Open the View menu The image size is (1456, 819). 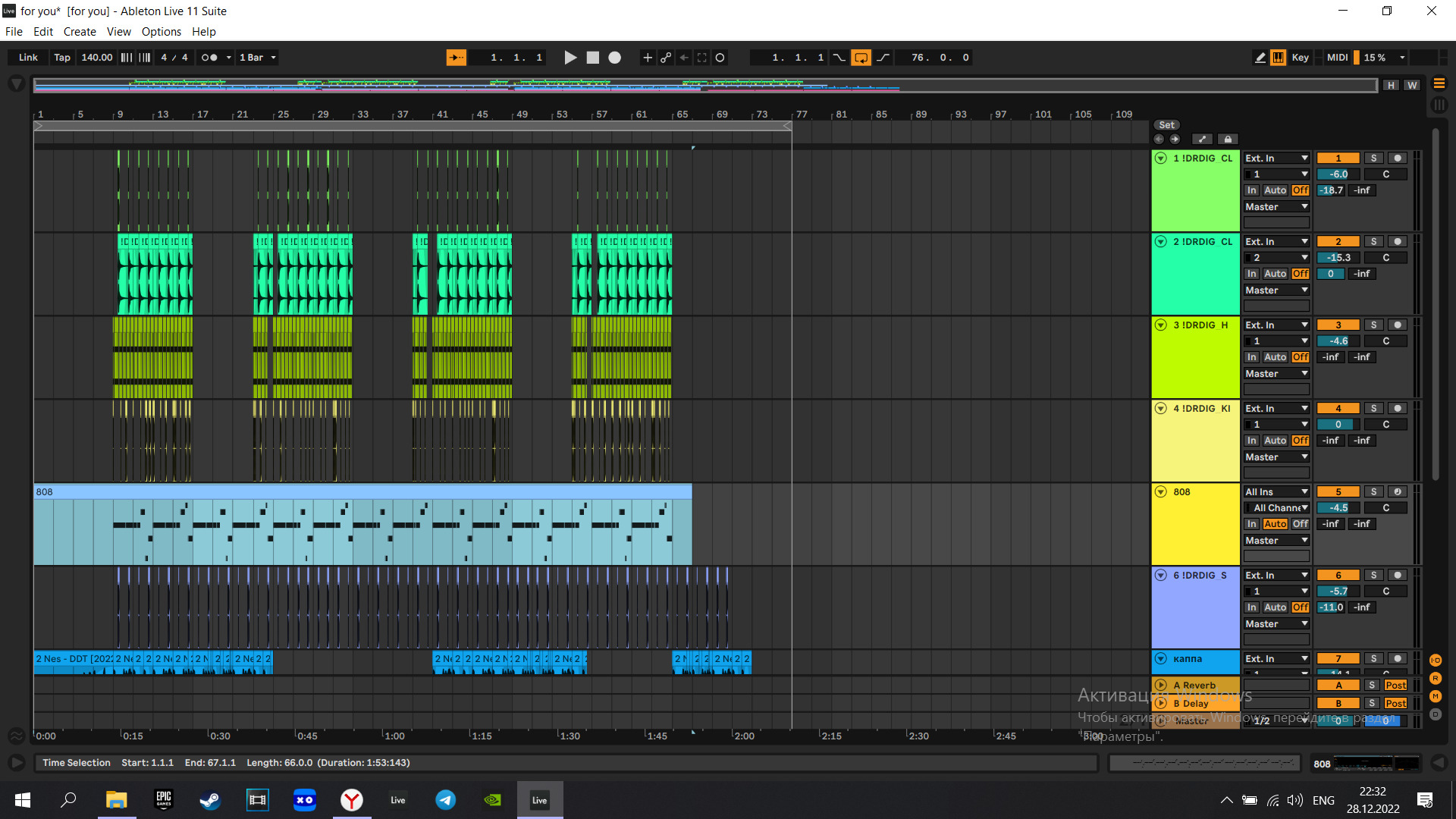[x=119, y=32]
